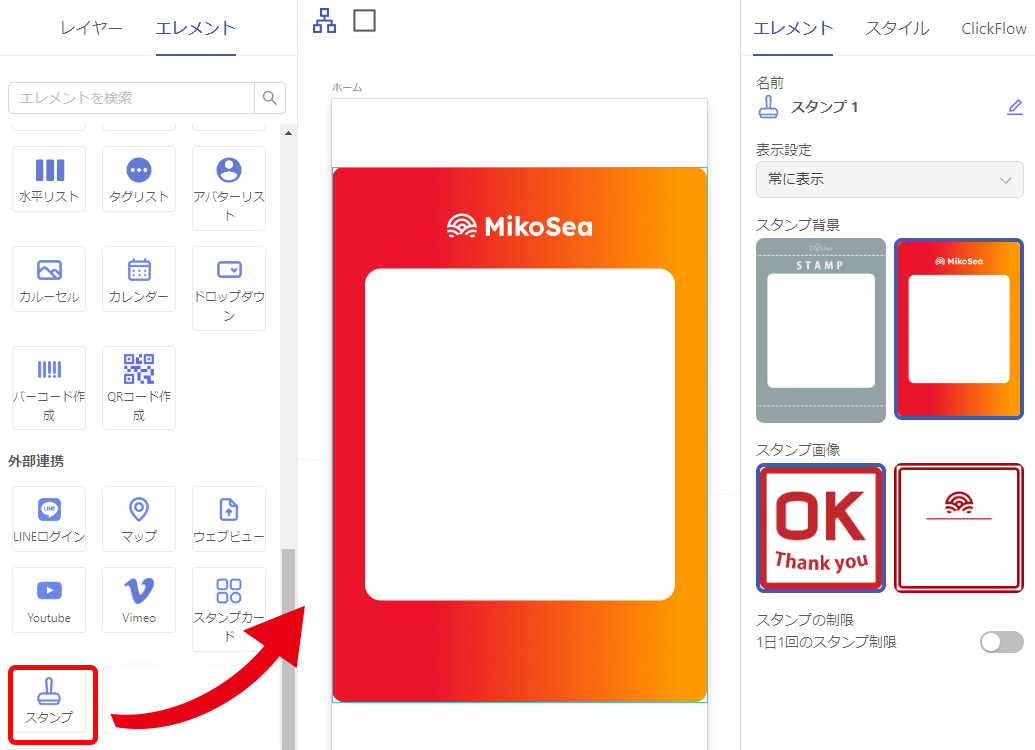The image size is (1035, 750).
Task: Click the stamp icon beside スタンプ 1
Action: 768,107
